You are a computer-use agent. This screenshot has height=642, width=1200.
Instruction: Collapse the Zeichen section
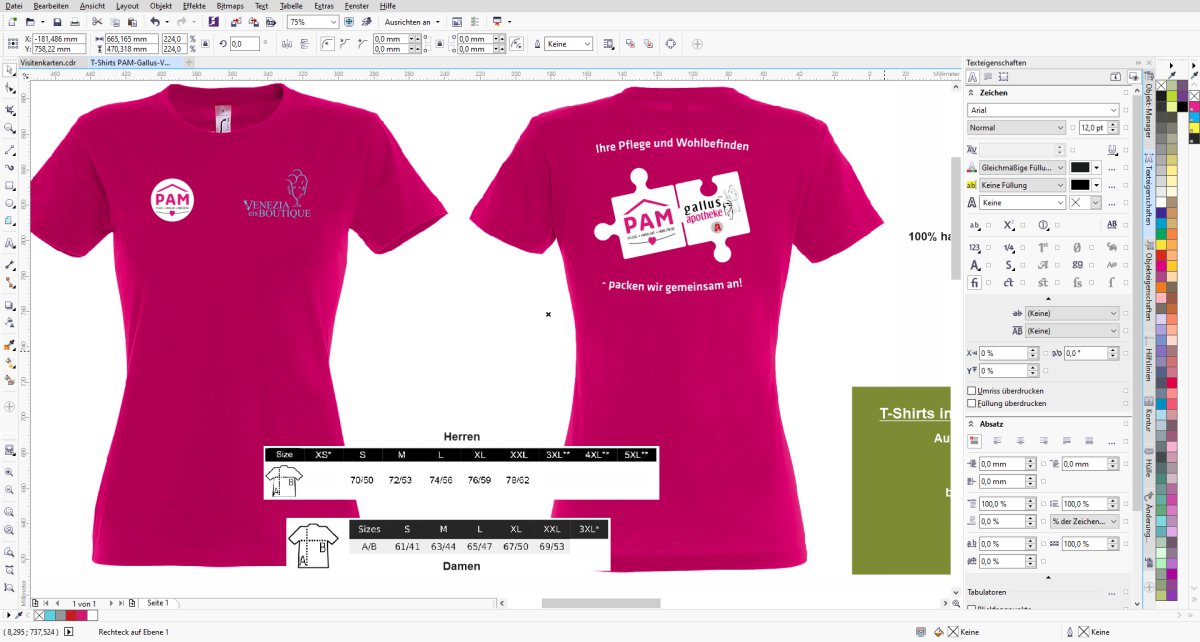(971, 92)
